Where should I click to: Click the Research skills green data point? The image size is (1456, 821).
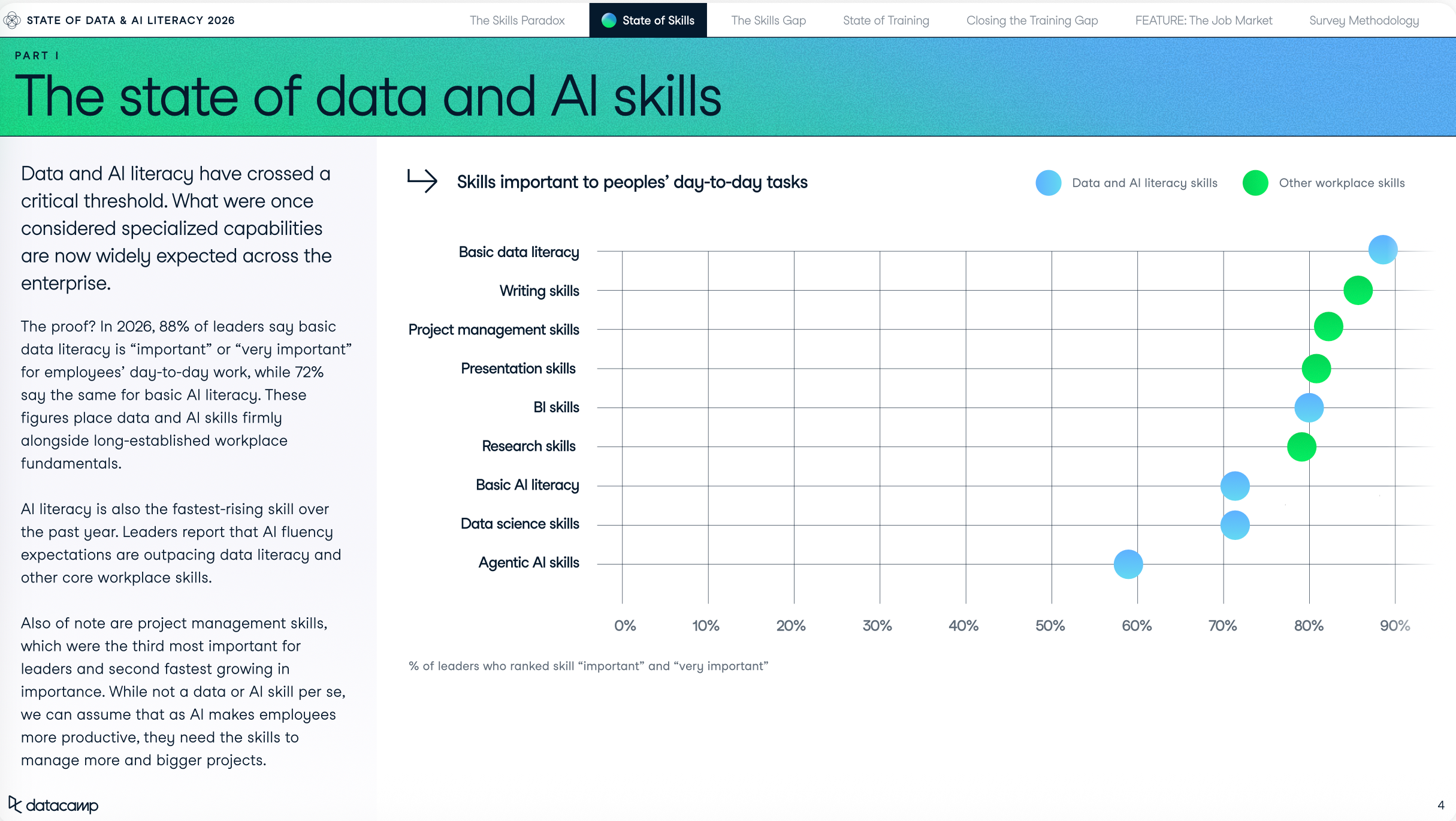(x=1301, y=447)
